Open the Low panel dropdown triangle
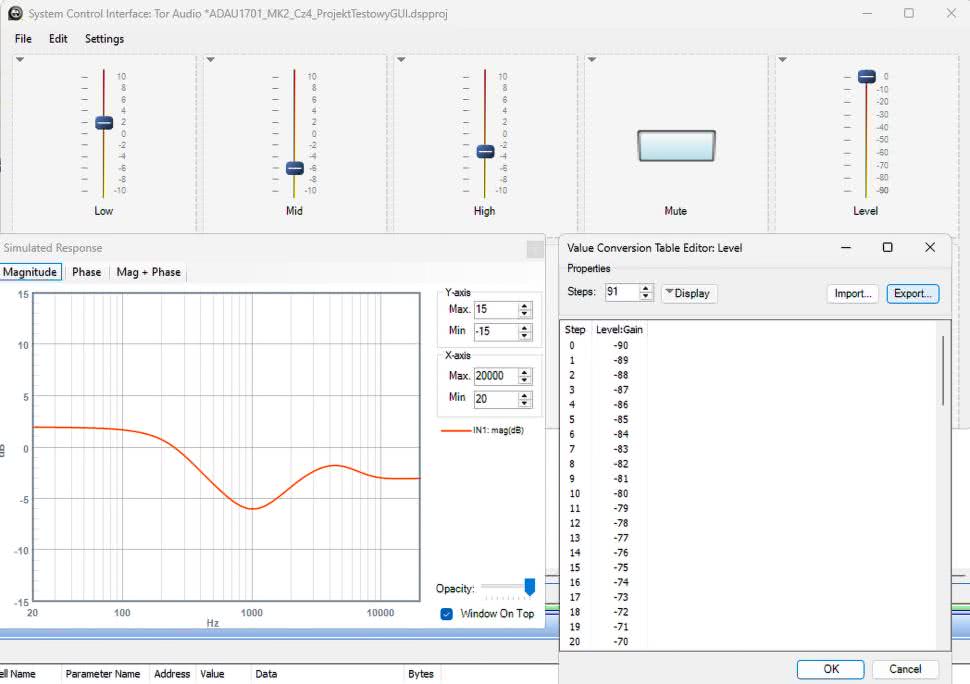This screenshot has height=684, width=970. (x=20, y=61)
